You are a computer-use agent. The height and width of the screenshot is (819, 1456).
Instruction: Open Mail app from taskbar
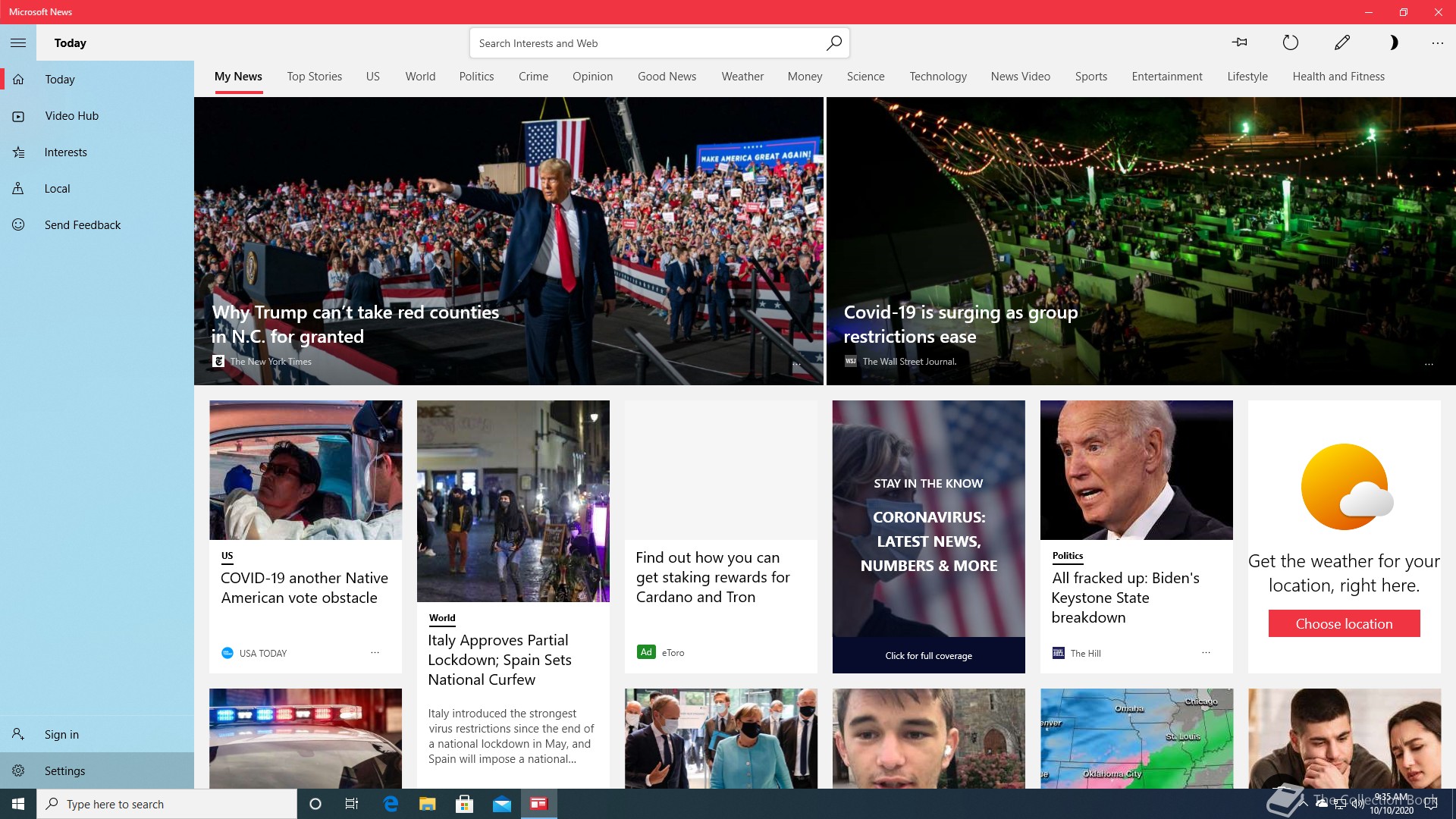tap(501, 804)
